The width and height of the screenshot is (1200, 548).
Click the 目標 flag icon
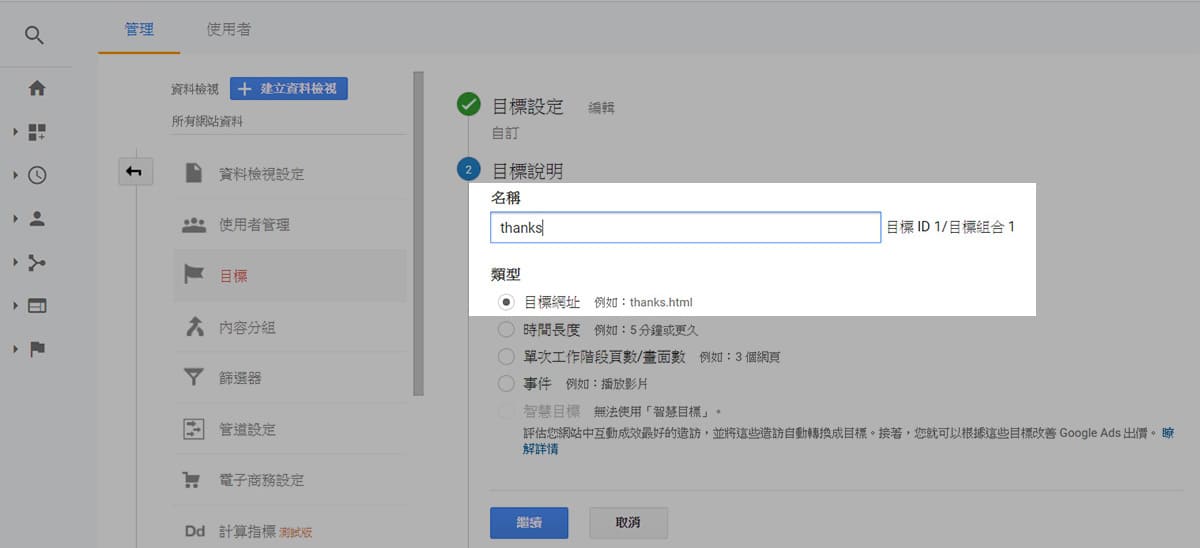tap(194, 275)
